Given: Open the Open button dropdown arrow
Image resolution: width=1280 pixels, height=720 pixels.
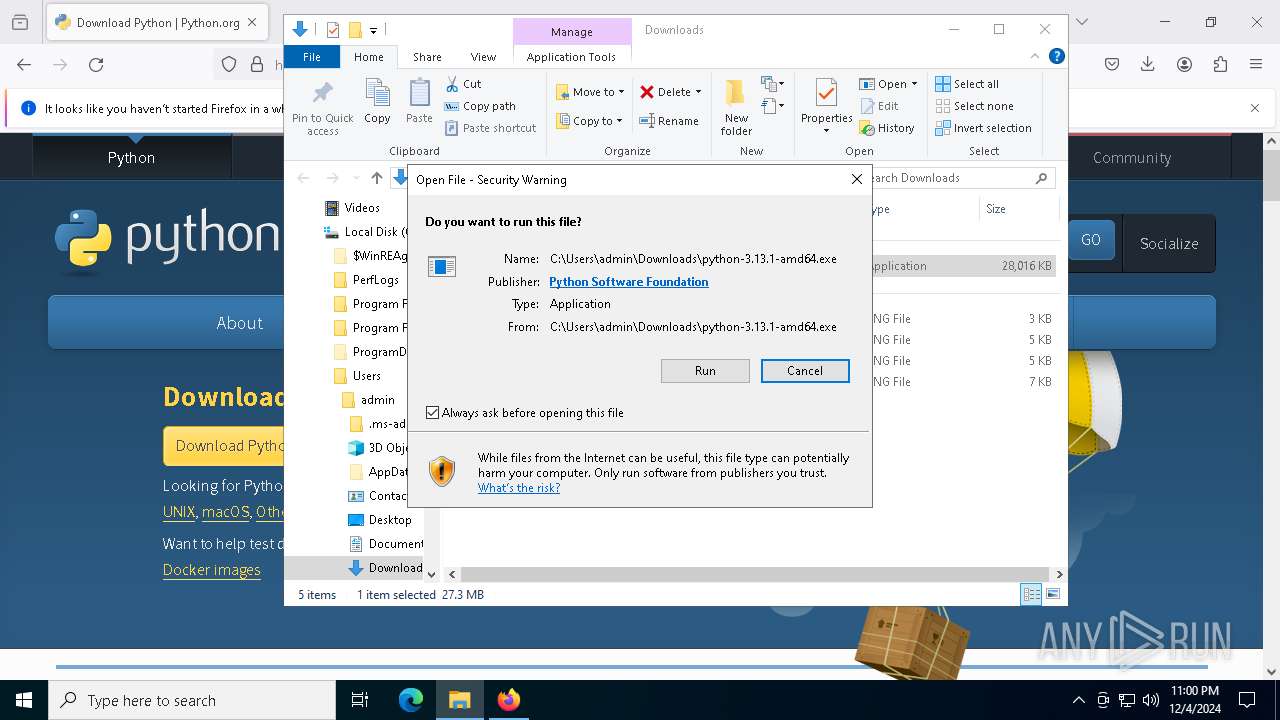Looking at the screenshot, I should [x=914, y=84].
